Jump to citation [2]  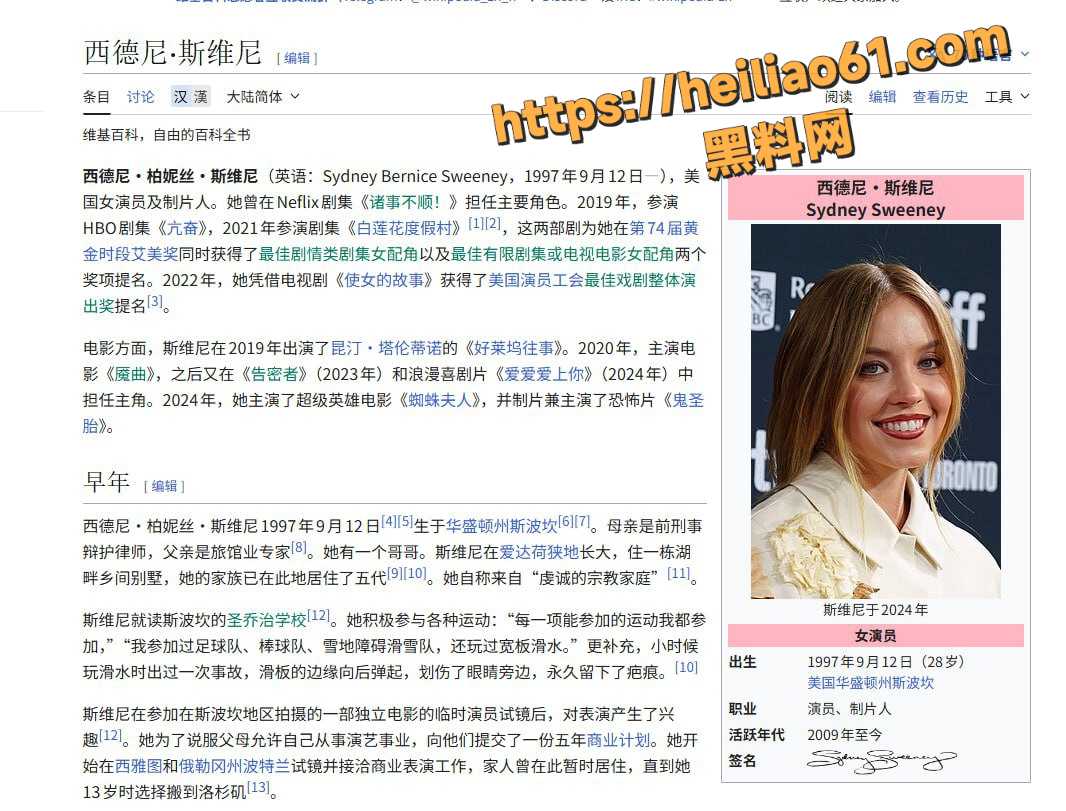coord(493,223)
